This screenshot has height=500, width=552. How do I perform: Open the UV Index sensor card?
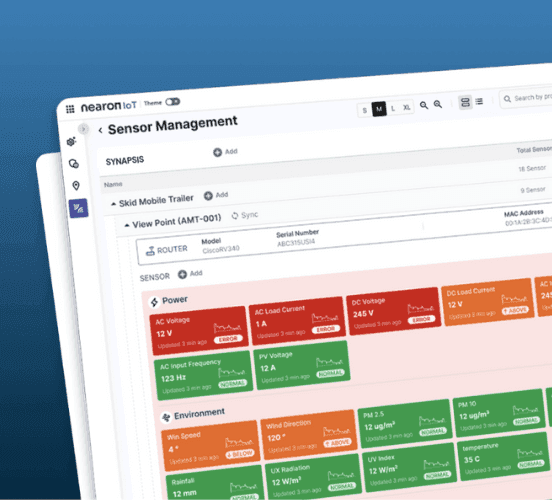coord(409,468)
